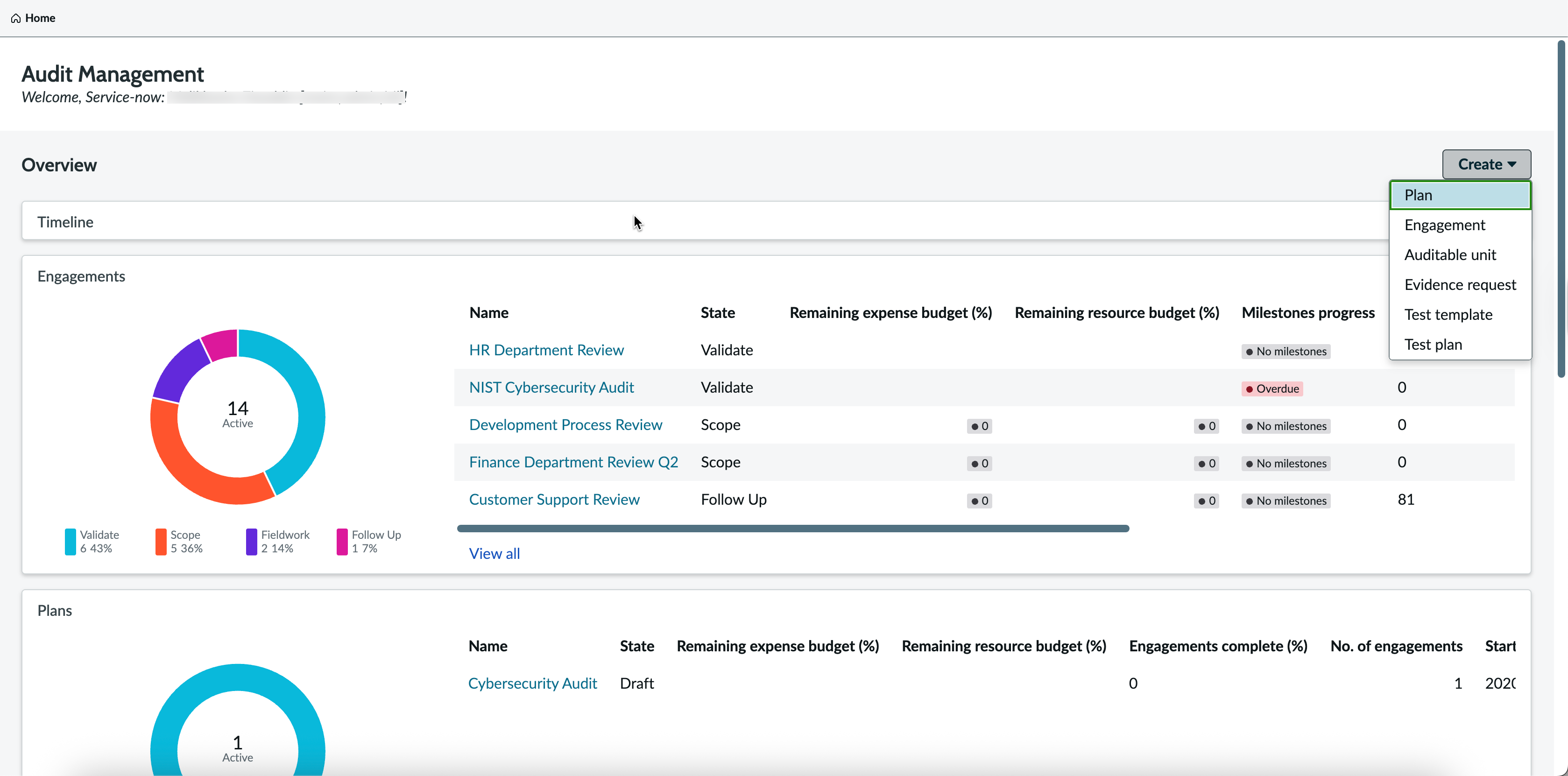Click Development Process Review expense budget badge
The image size is (1568, 776).
pyautogui.click(x=979, y=427)
